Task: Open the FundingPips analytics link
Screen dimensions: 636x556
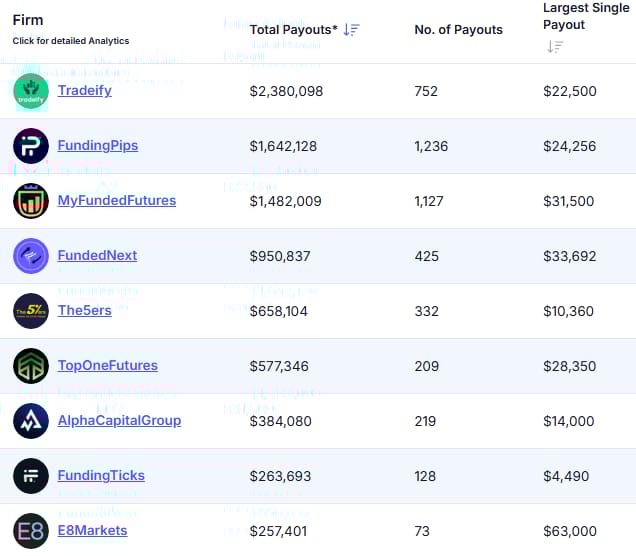Action: click(x=98, y=145)
